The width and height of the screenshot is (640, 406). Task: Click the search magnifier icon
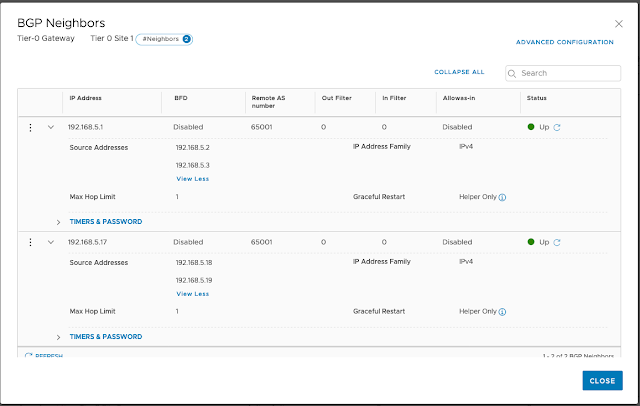click(513, 73)
